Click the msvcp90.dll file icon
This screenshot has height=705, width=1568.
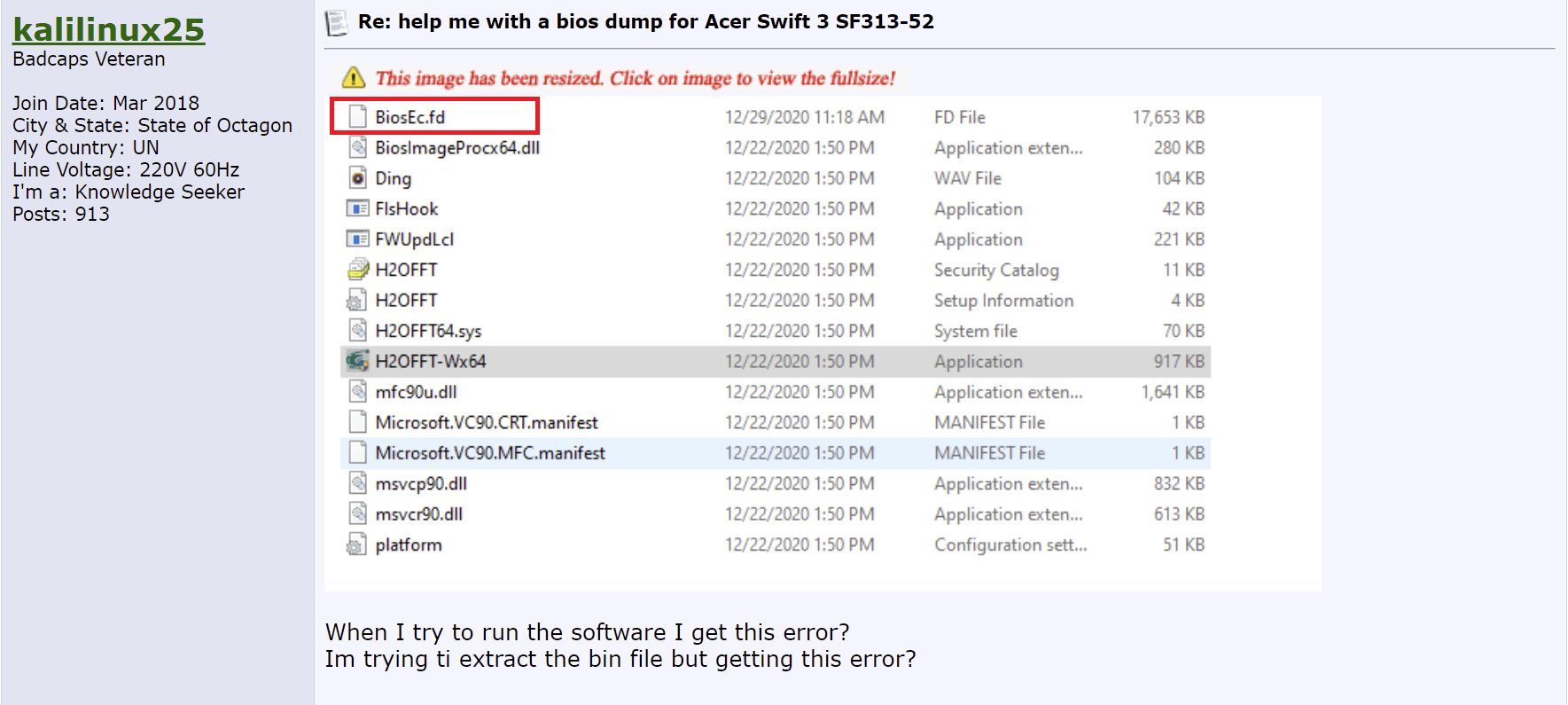(x=358, y=484)
